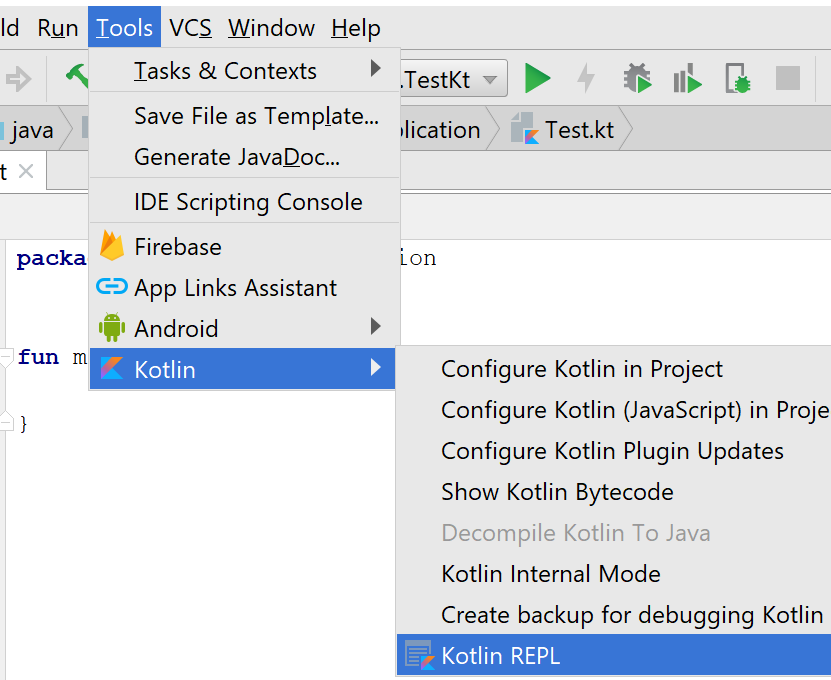This screenshot has width=831, height=680.
Task: Collapse the fold marker beside fun main
Action: coord(7,358)
